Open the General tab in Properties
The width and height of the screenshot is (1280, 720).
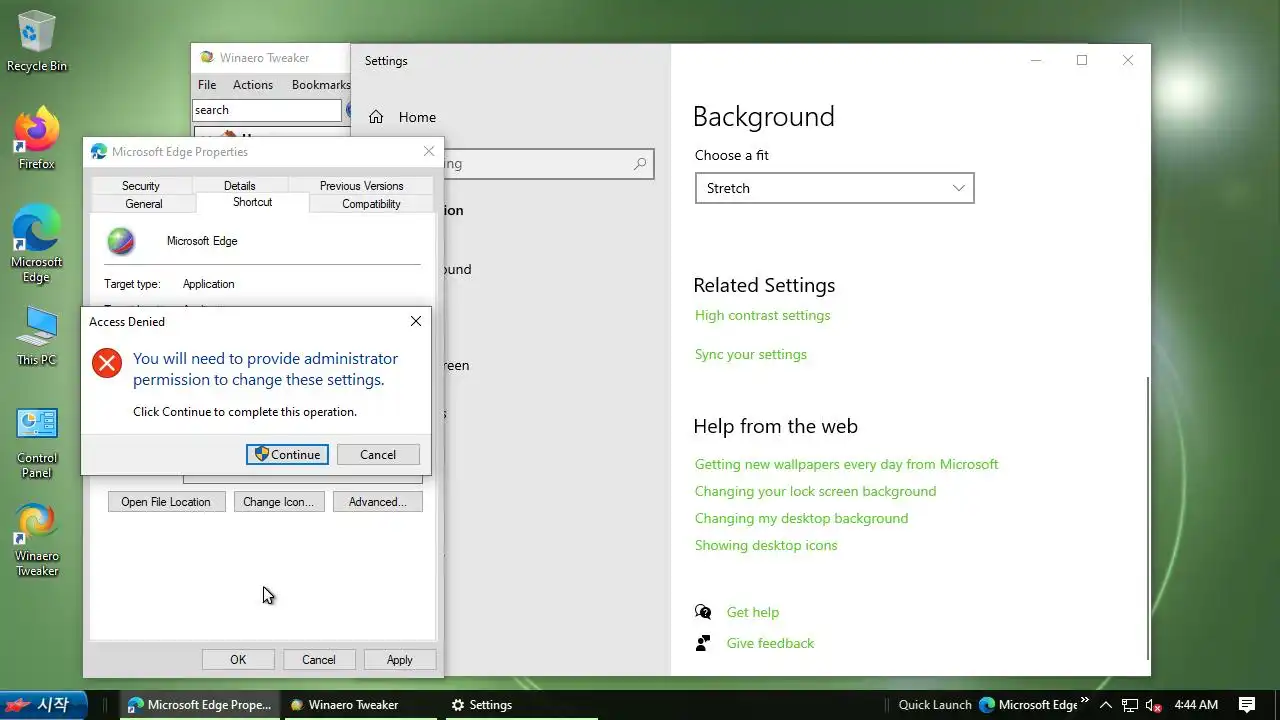click(x=144, y=204)
